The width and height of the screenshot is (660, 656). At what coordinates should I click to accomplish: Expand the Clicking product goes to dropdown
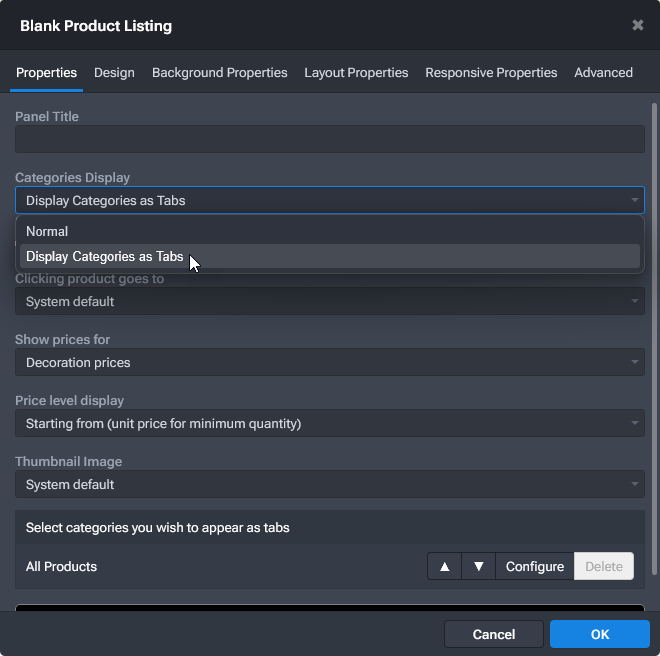point(329,301)
